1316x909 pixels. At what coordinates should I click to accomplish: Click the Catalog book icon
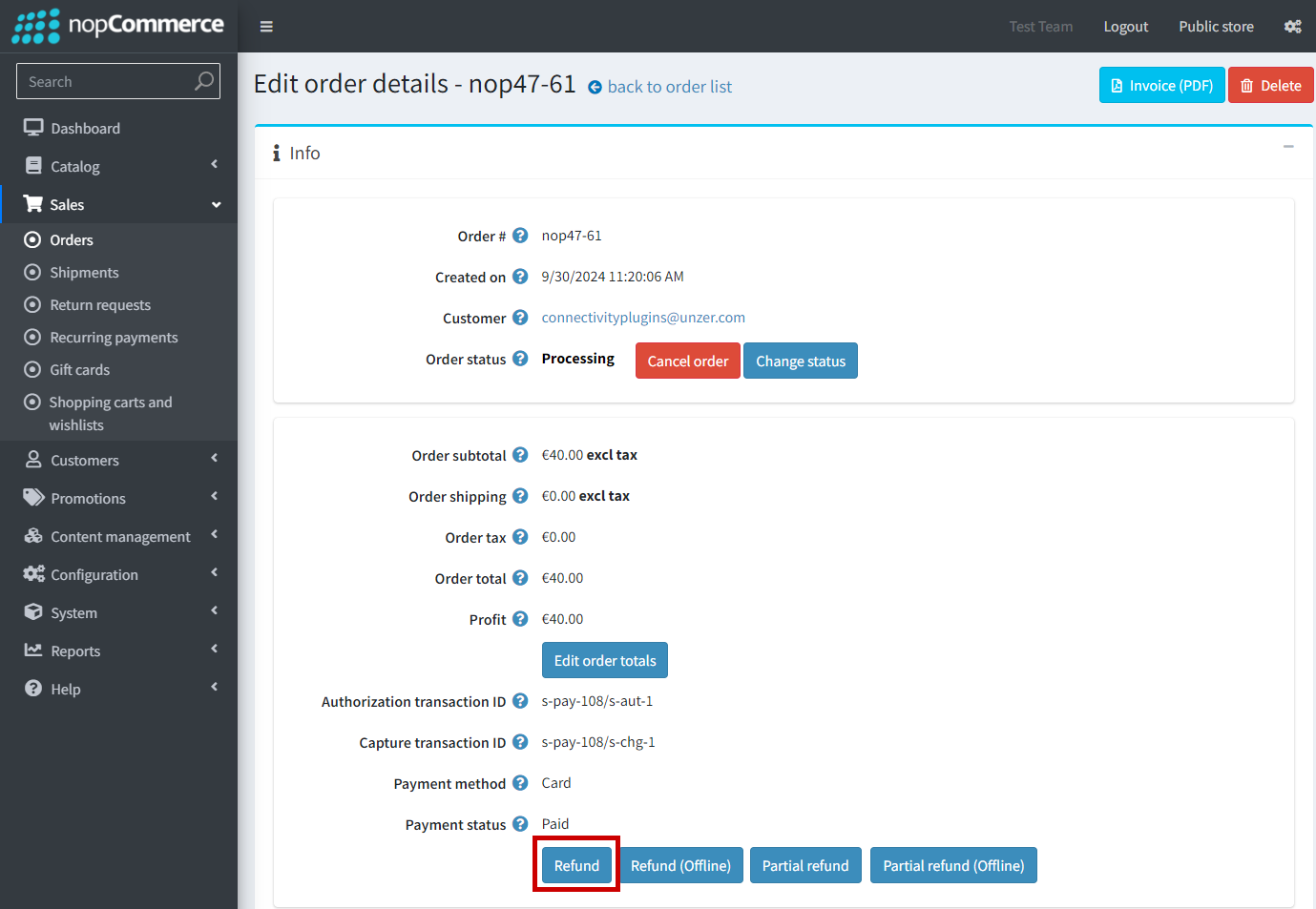[x=33, y=166]
